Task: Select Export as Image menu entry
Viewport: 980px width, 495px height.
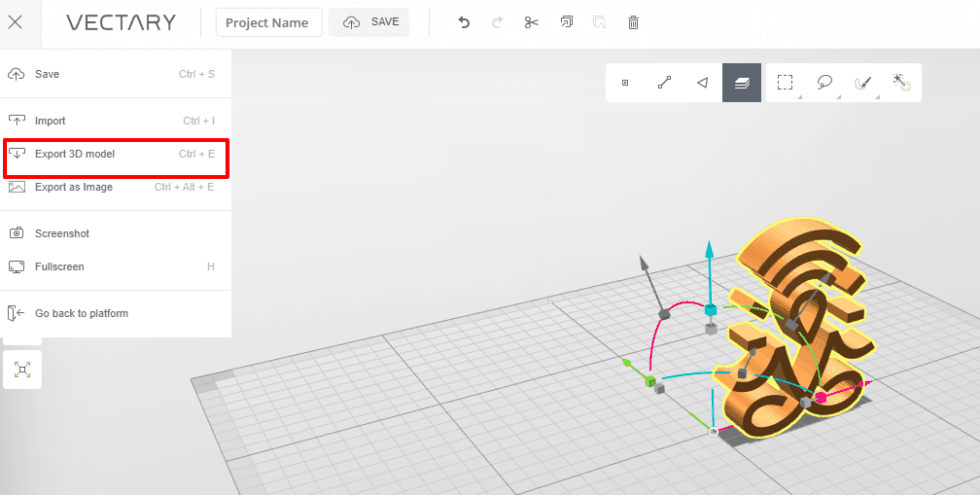Action: click(116, 187)
